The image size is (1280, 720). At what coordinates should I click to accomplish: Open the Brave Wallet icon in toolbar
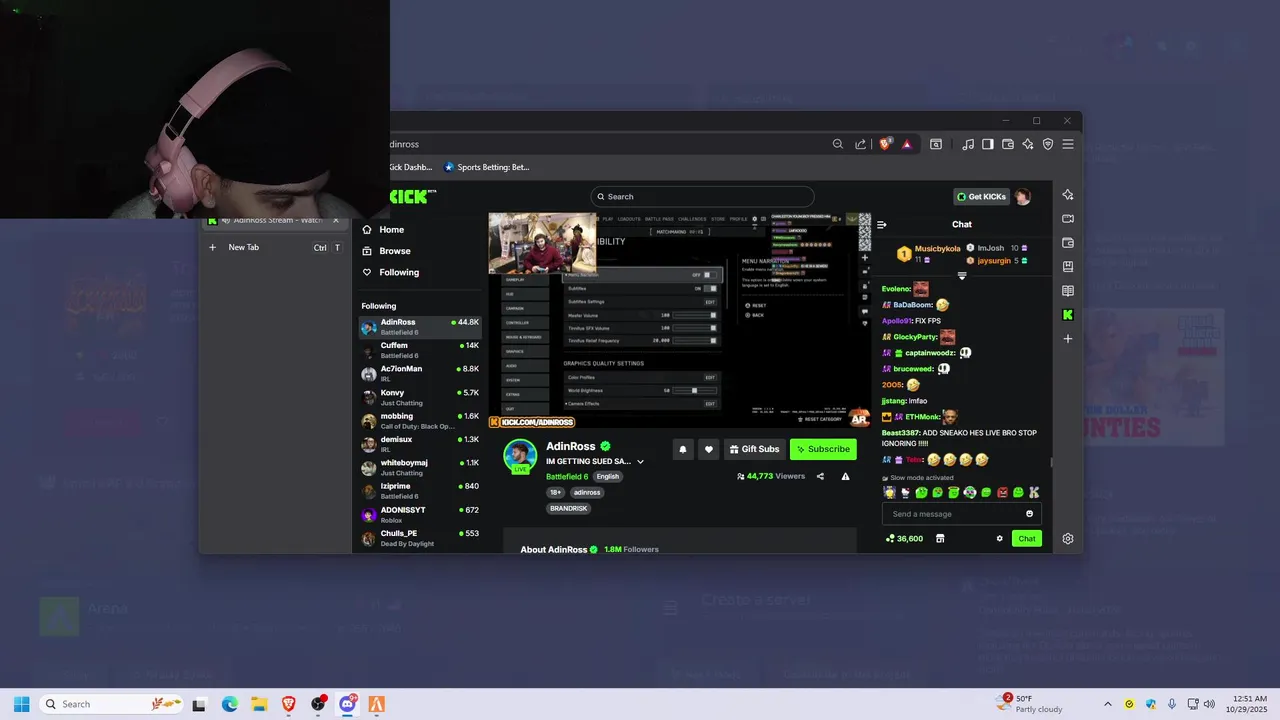[x=1008, y=144]
